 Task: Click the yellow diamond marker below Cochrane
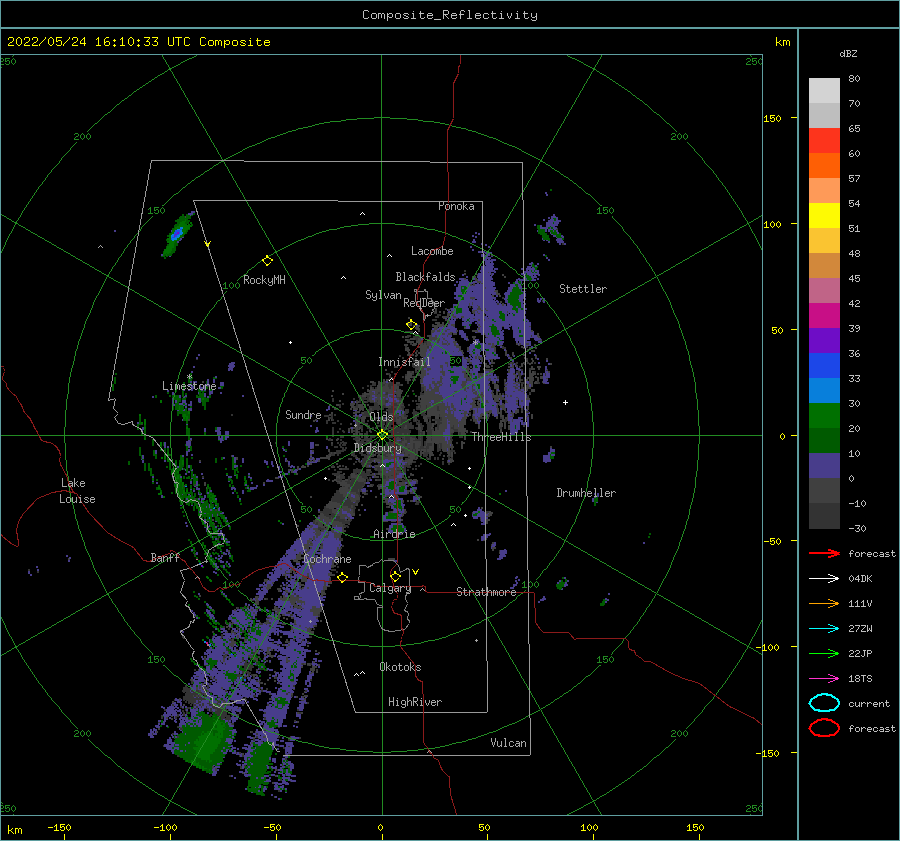[x=342, y=577]
